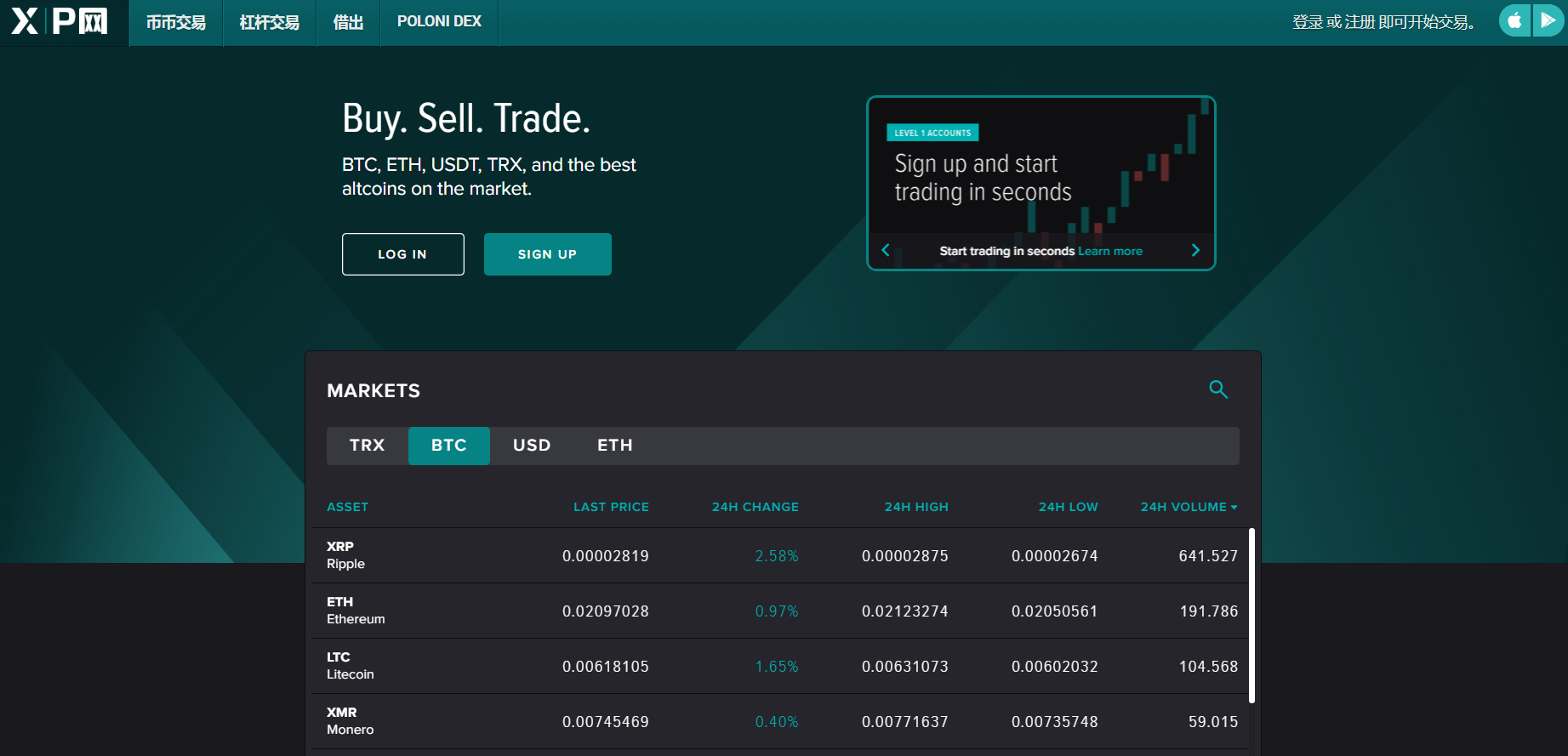Sort by 24H CHANGE column header
1568x756 pixels.
[x=755, y=507]
